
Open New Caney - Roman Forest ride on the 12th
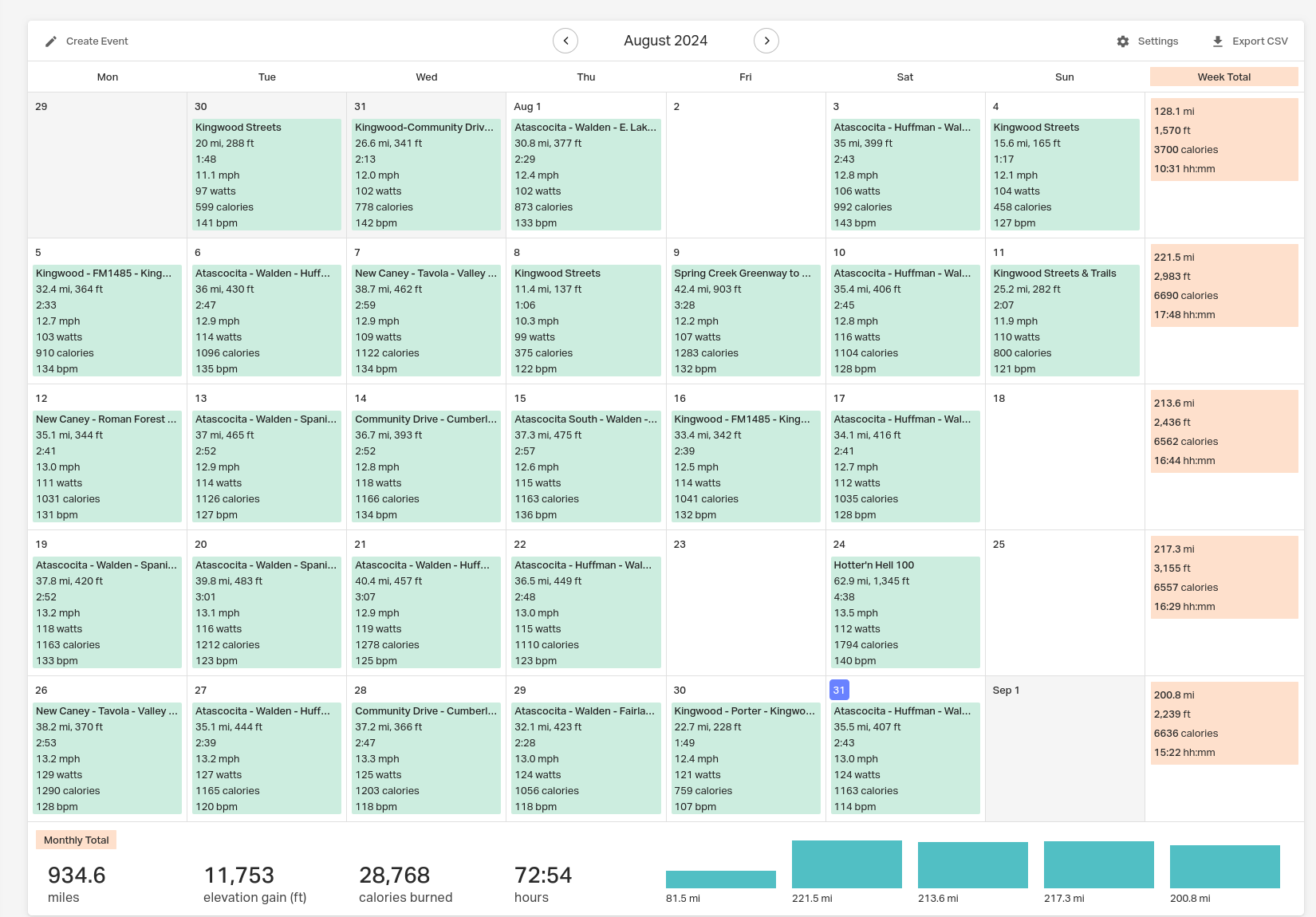coord(108,466)
